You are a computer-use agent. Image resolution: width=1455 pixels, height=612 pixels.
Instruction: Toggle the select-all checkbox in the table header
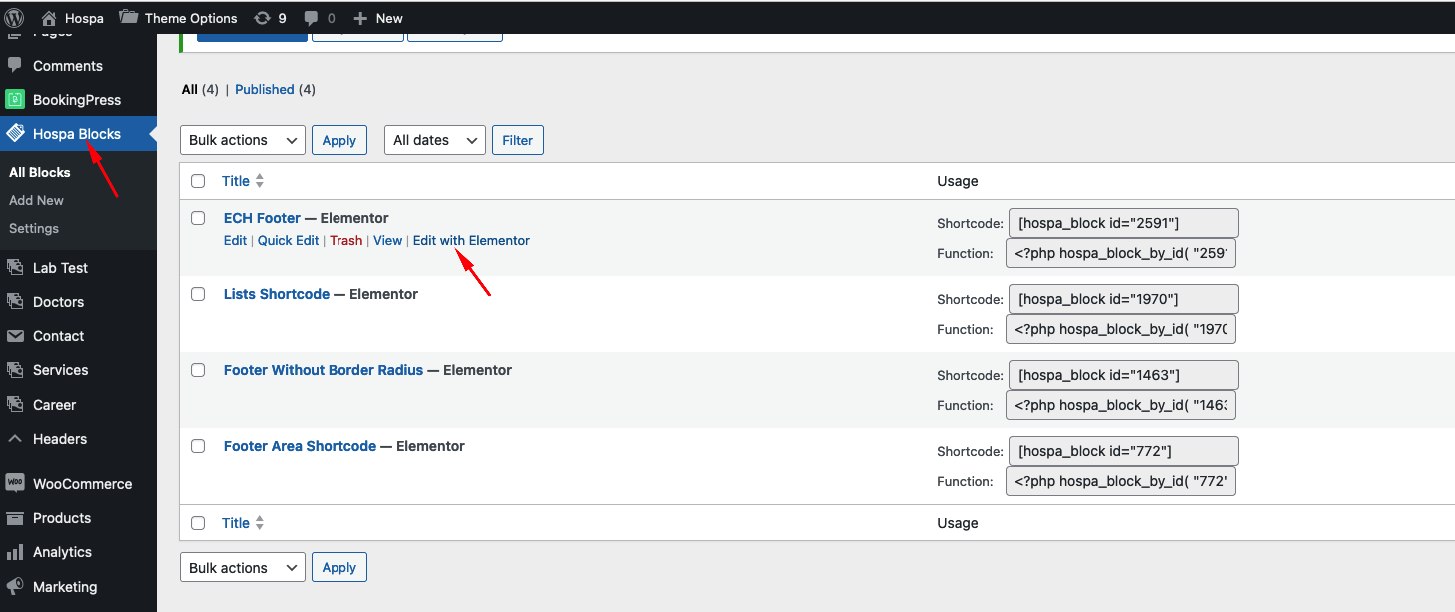198,181
